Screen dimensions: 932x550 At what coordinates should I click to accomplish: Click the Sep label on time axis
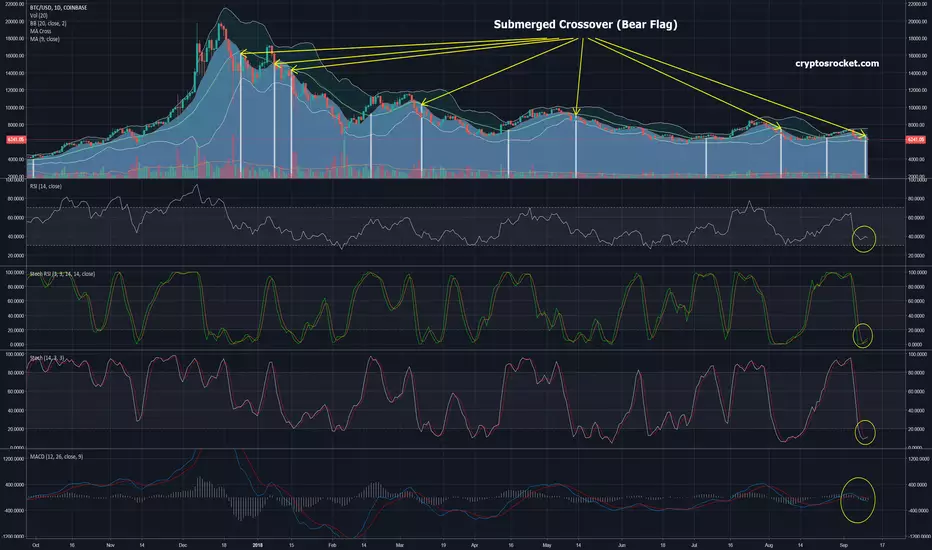click(843, 545)
